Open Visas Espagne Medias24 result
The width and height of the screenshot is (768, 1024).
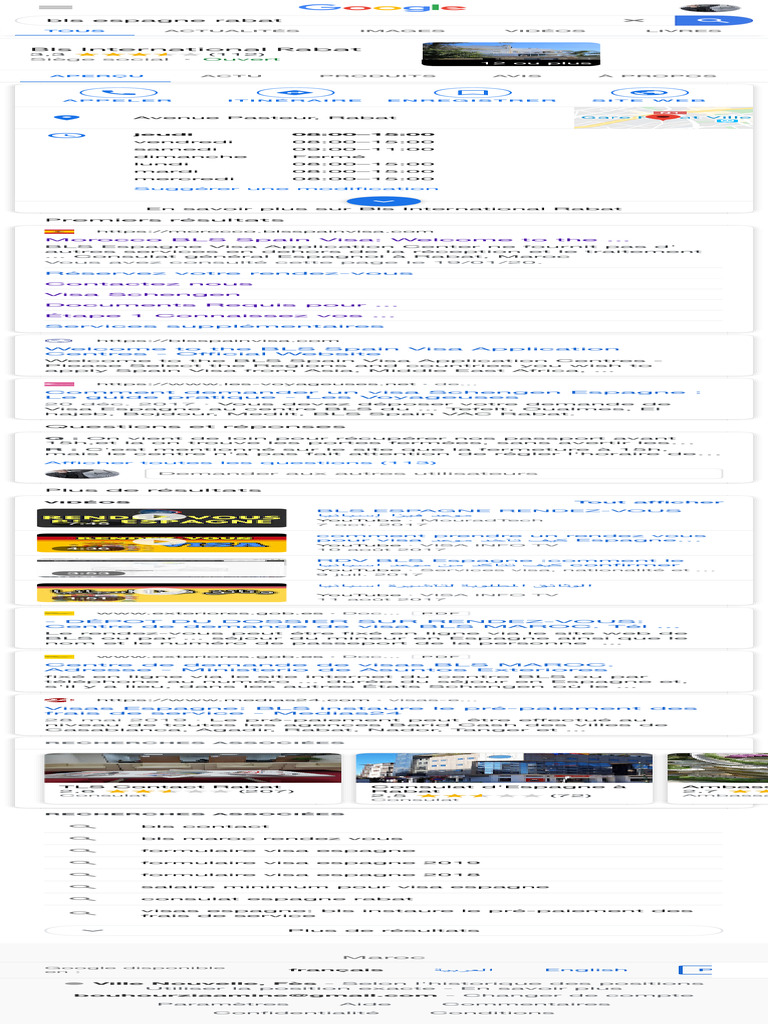(371, 711)
